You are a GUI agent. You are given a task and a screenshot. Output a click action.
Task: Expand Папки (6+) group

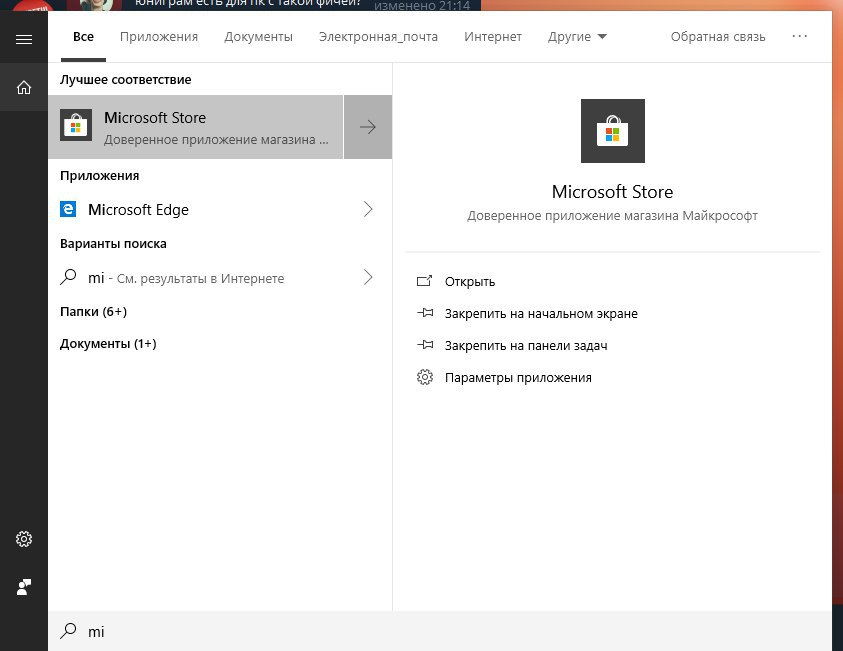(94, 311)
